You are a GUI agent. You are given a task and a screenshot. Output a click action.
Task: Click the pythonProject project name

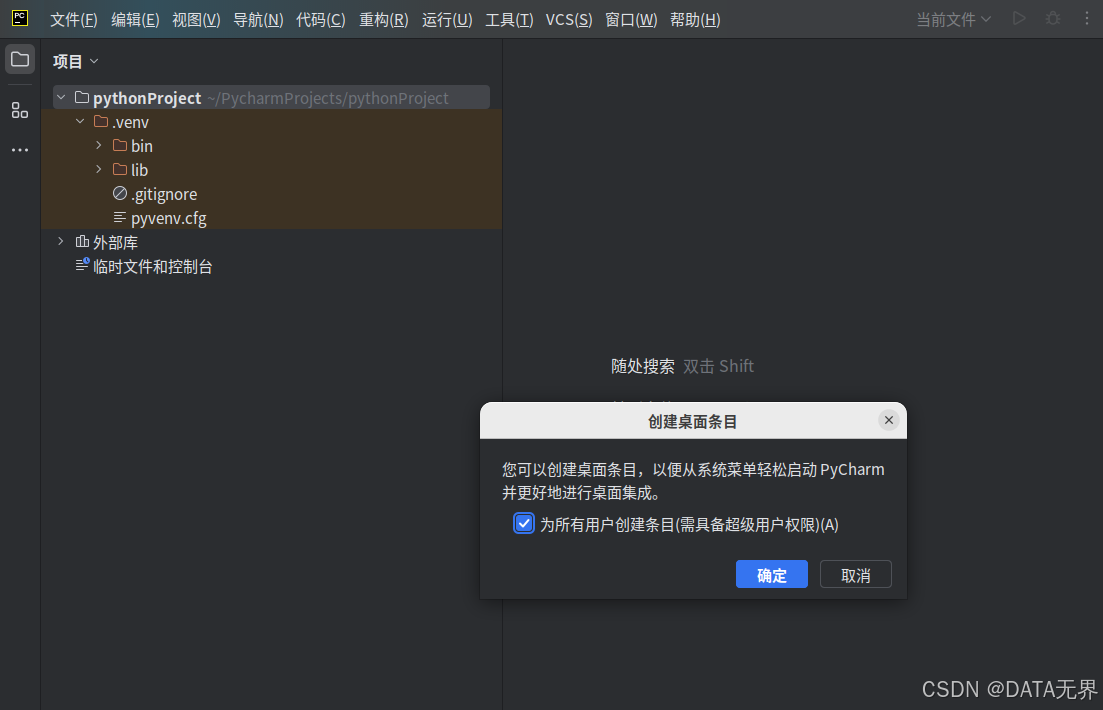coord(147,98)
